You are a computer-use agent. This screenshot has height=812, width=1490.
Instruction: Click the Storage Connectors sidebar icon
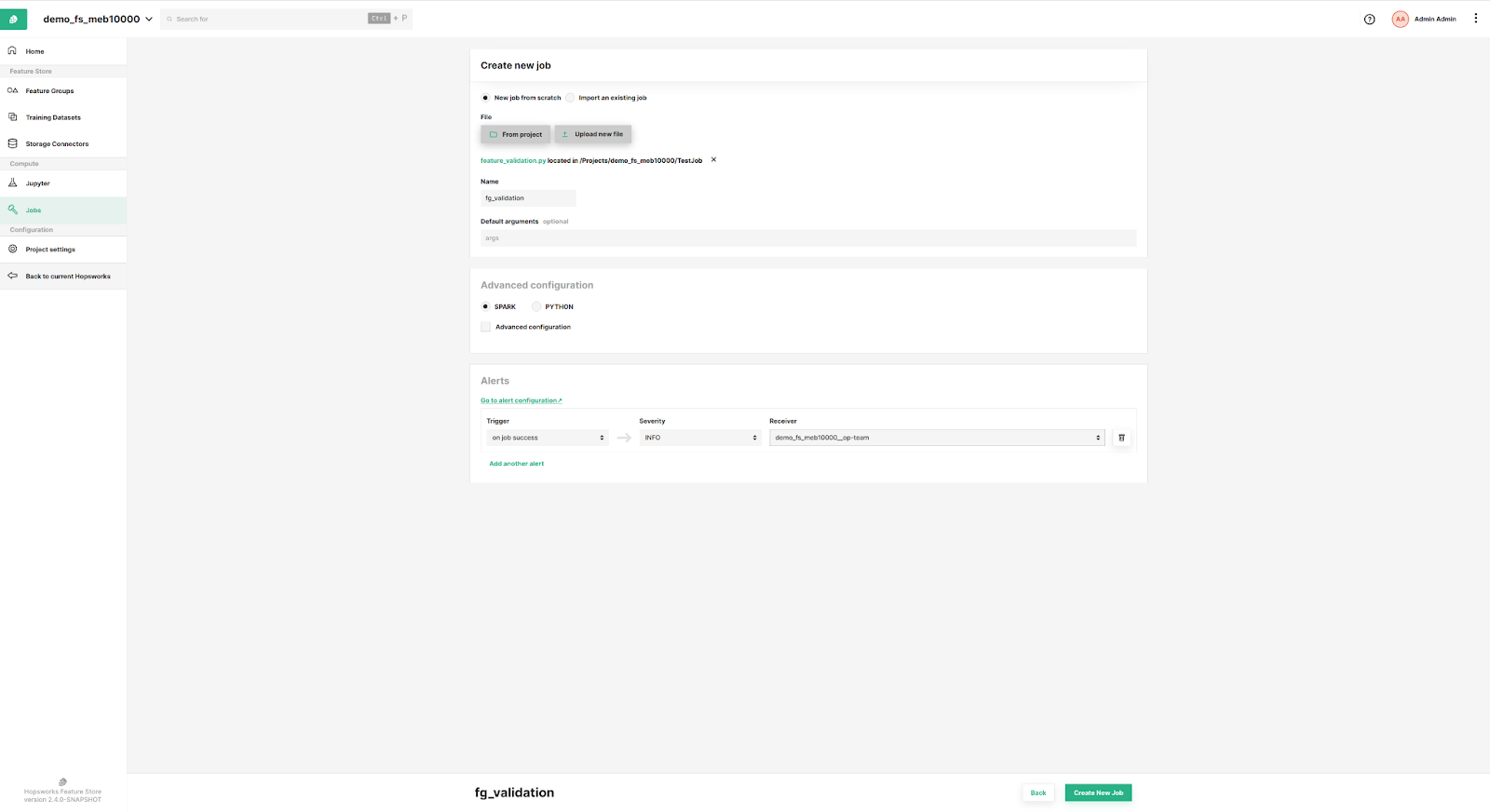pyautogui.click(x=13, y=143)
